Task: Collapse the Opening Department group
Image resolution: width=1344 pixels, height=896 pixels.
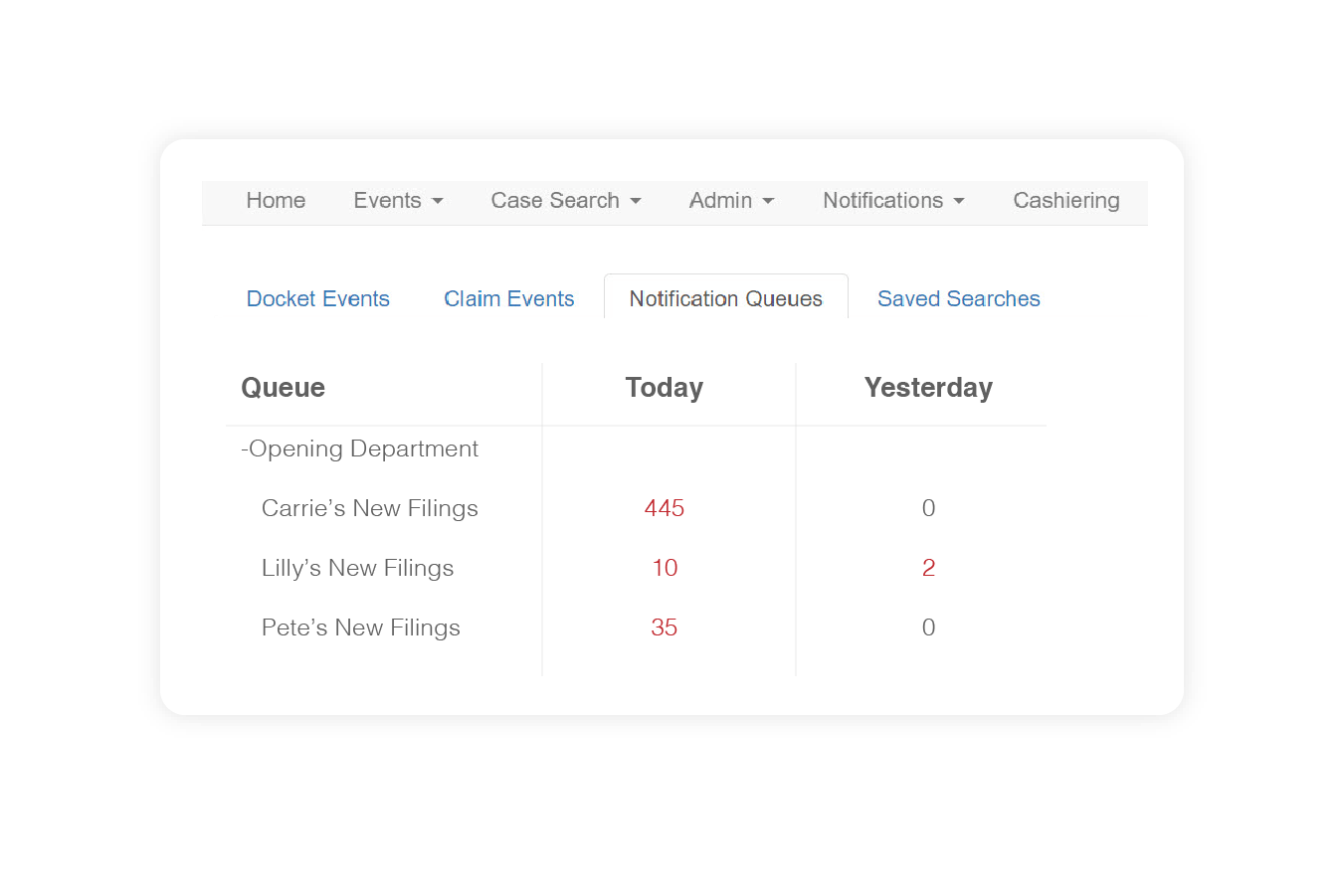Action: [359, 448]
